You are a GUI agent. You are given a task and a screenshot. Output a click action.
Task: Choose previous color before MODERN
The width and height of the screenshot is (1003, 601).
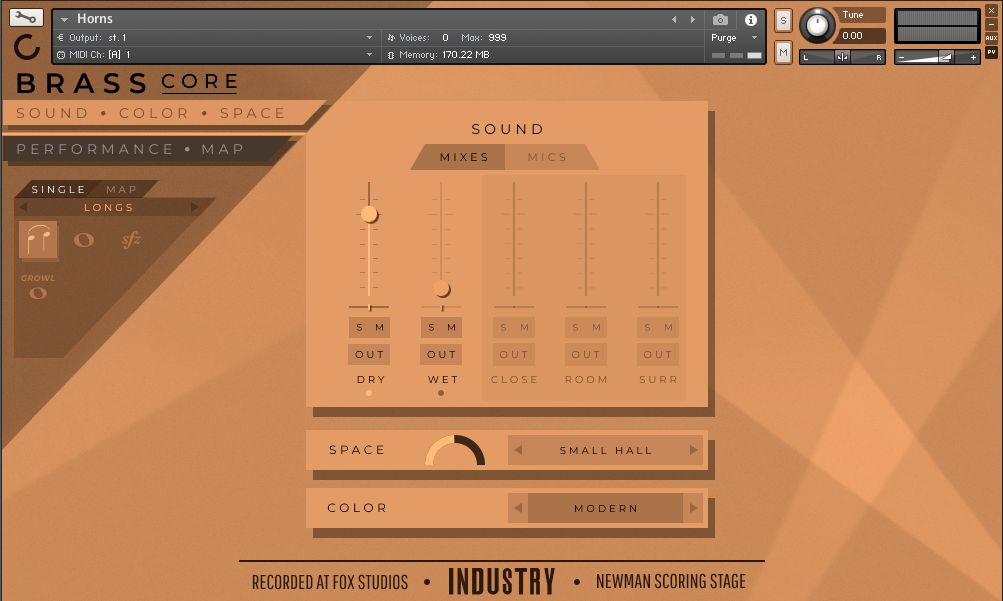(518, 508)
